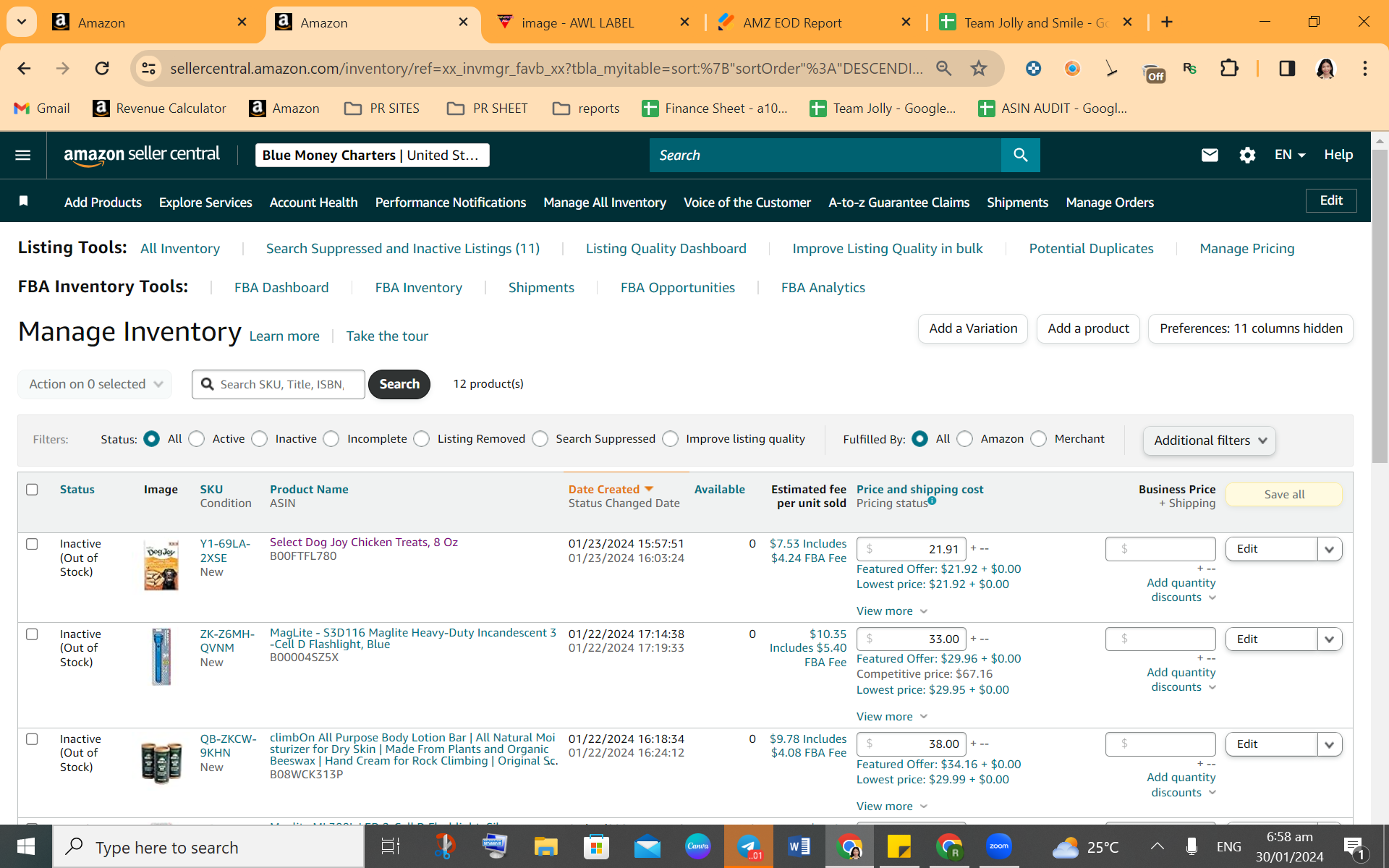This screenshot has width=1389, height=868.
Task: Open the Chrome side panel icon
Action: [x=1287, y=68]
